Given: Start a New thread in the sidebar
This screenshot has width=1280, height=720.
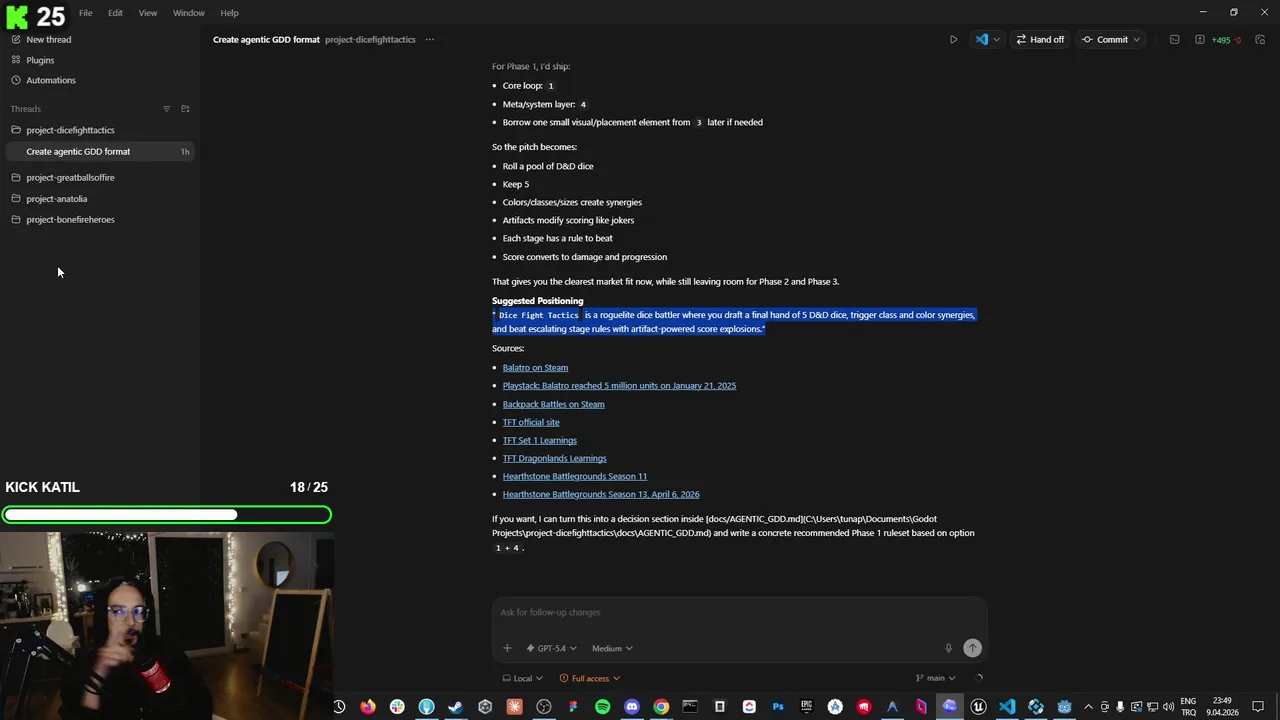Looking at the screenshot, I should pos(41,39).
